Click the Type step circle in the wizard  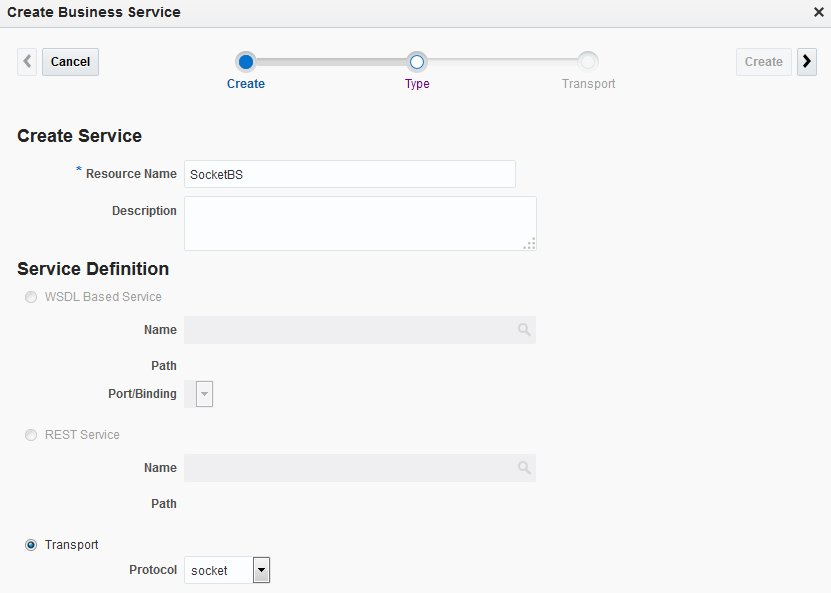tap(417, 62)
